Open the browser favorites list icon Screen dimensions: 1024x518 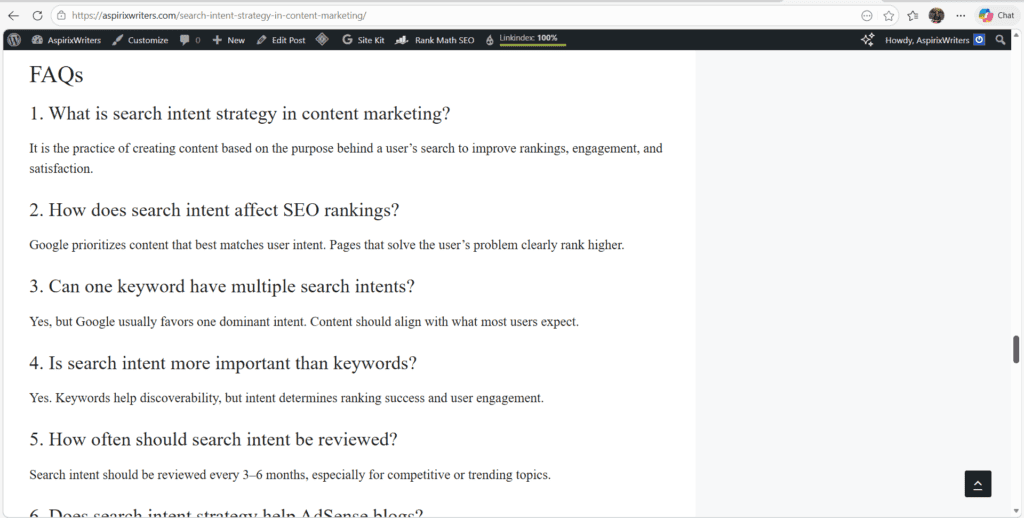912,16
